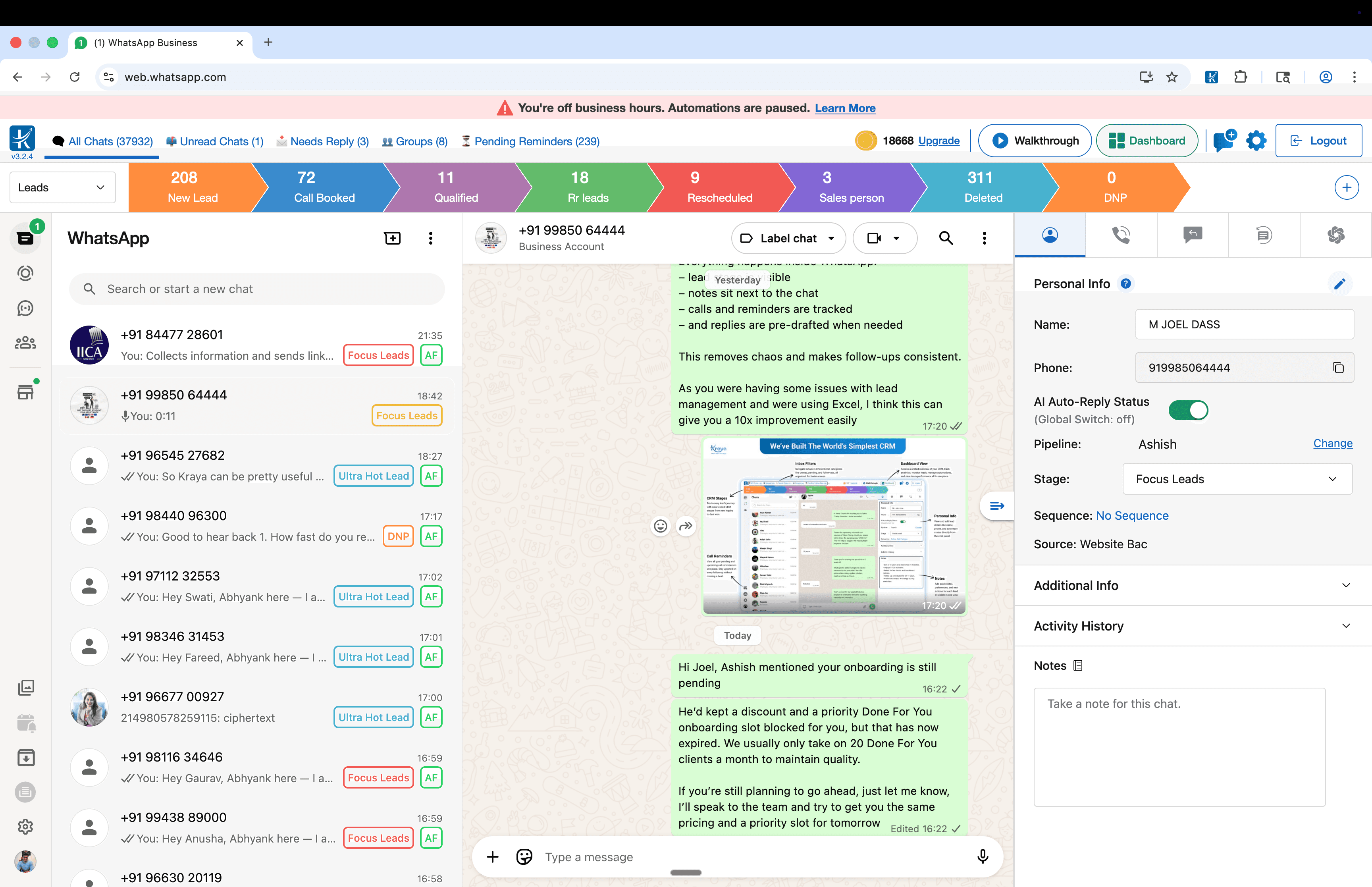Open the side panel toggle arrow beside the chat

coord(996,506)
